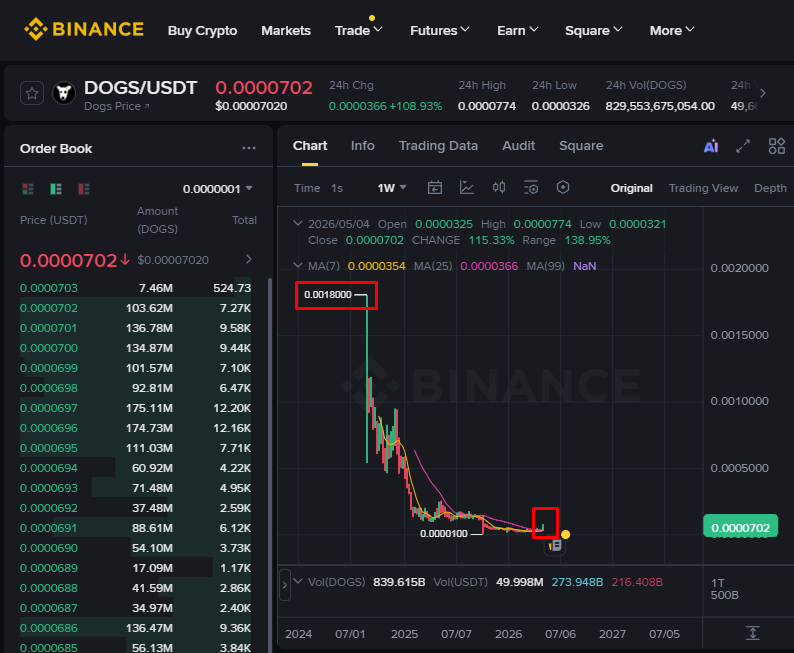
Task: Add DOGS/USDT to favorites star
Action: point(32,93)
